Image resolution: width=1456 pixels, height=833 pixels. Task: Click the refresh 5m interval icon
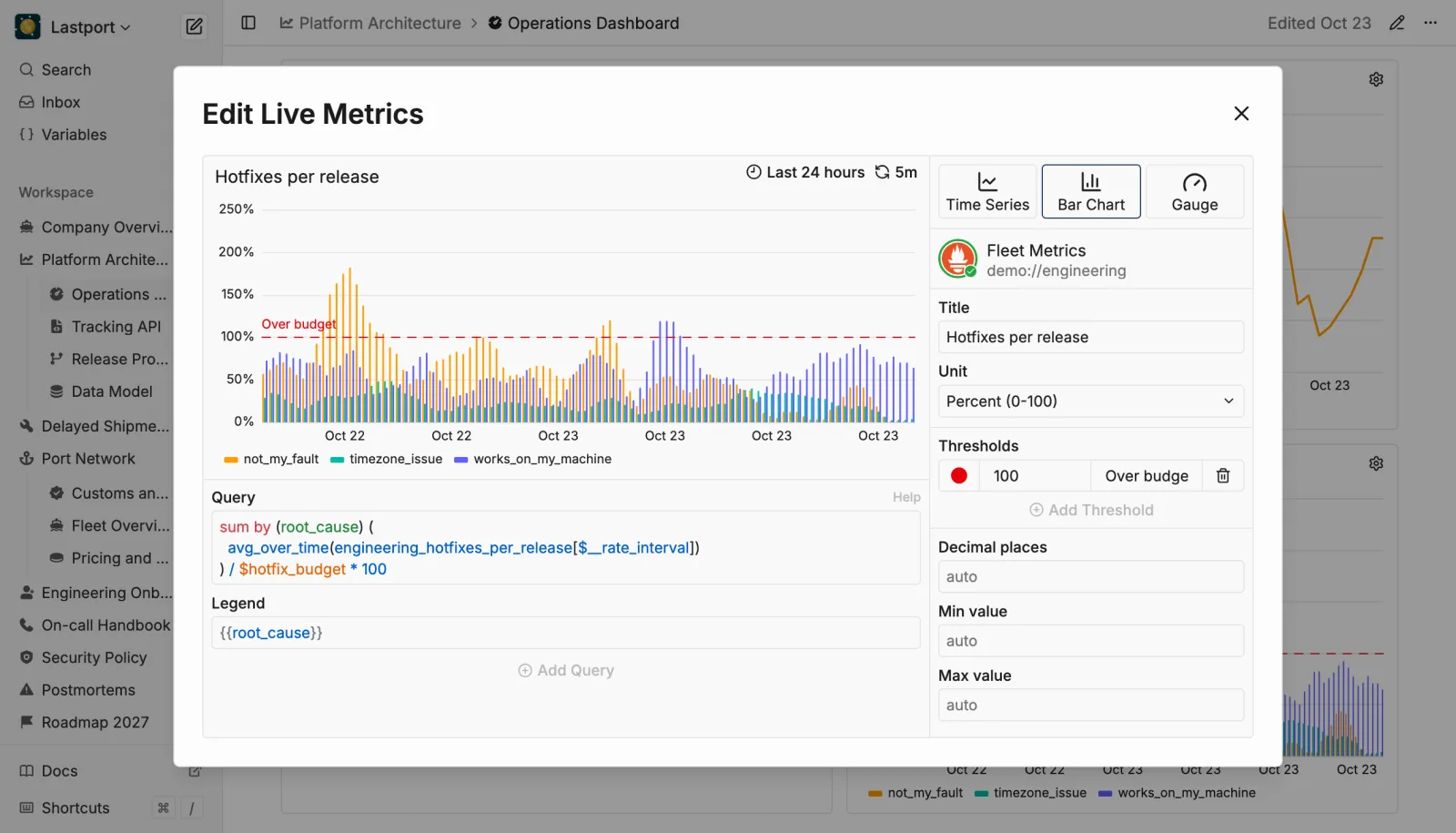click(882, 172)
